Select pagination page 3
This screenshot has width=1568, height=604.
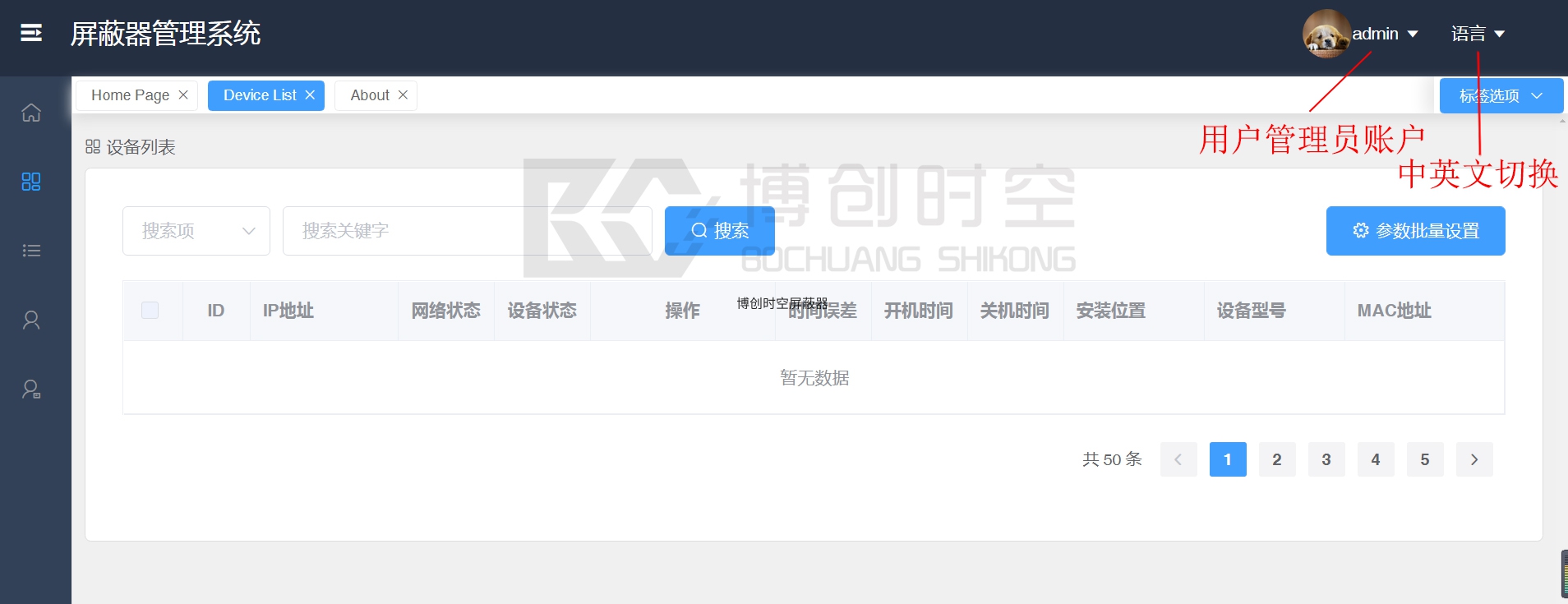click(1326, 459)
